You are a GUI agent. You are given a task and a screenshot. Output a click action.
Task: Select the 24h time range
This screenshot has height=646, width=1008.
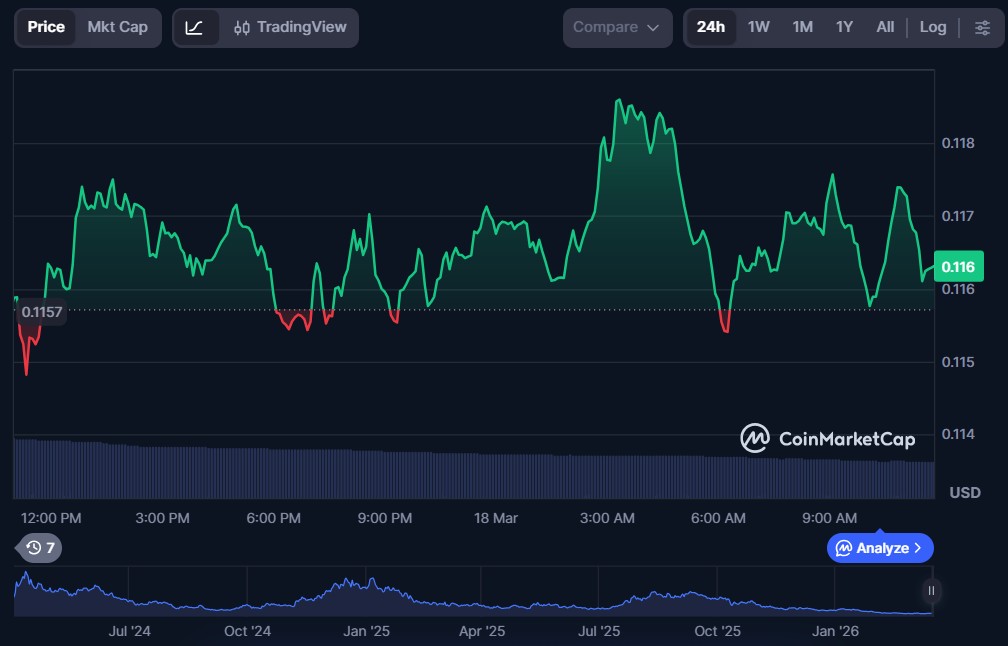coord(710,28)
